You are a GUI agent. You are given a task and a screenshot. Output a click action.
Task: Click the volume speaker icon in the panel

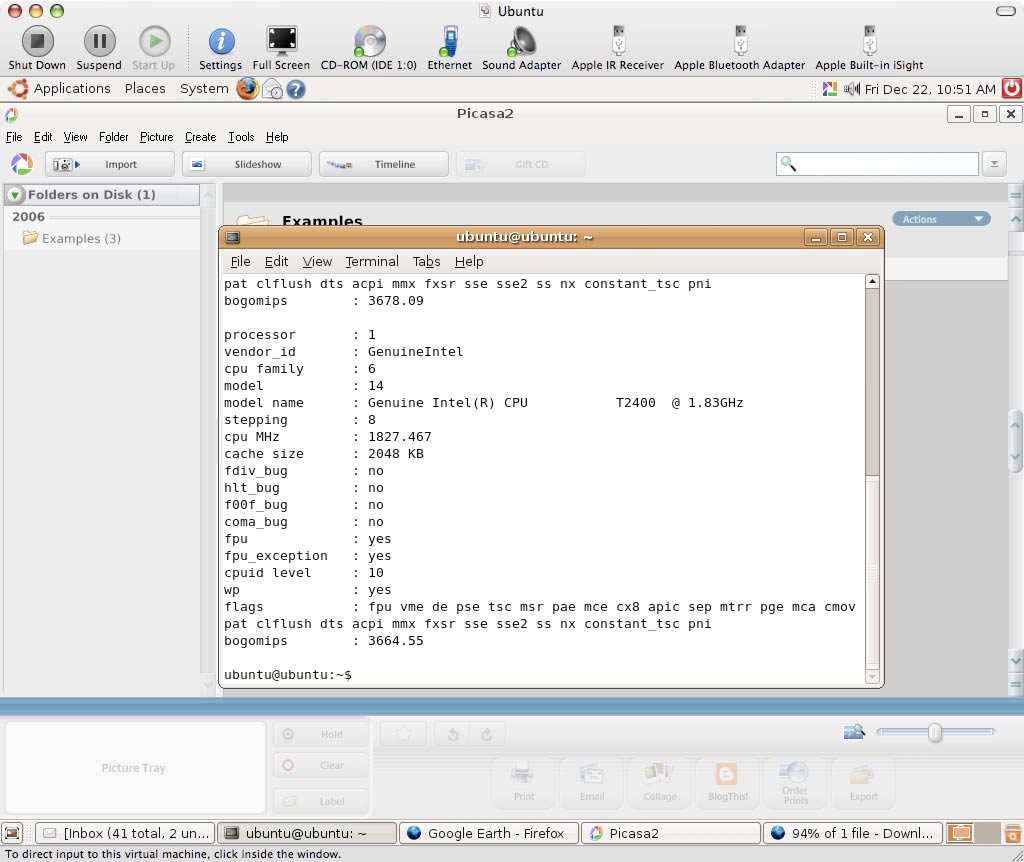point(852,89)
